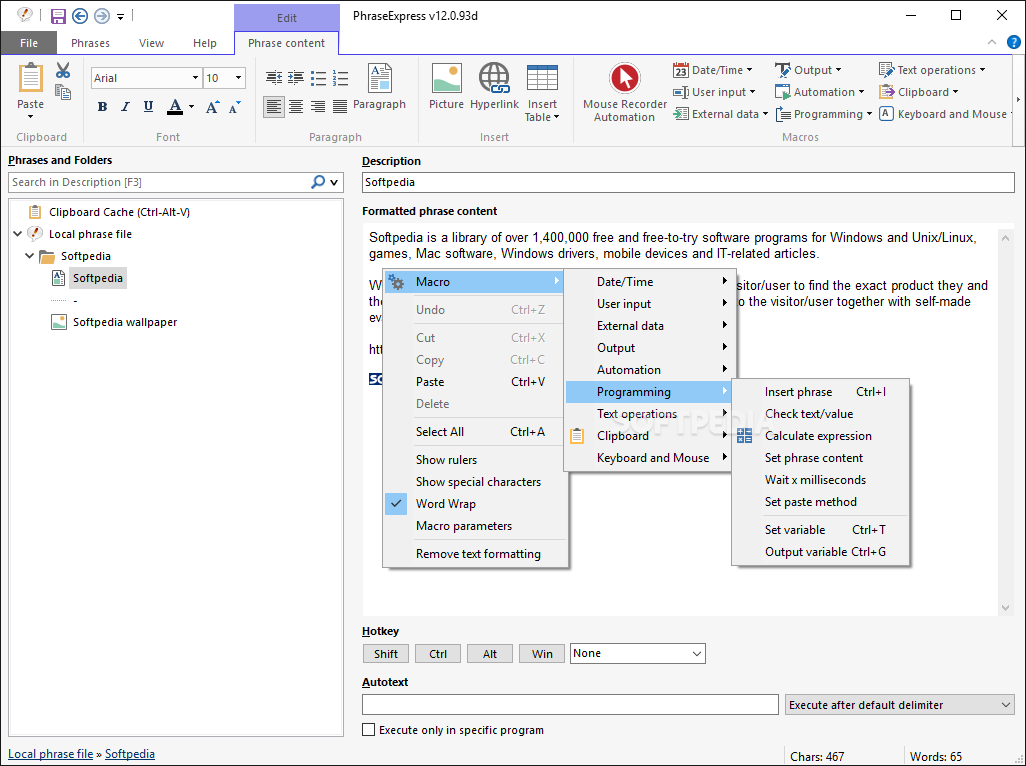1026x766 pixels.
Task: Click the Autotext input field
Action: 570,705
